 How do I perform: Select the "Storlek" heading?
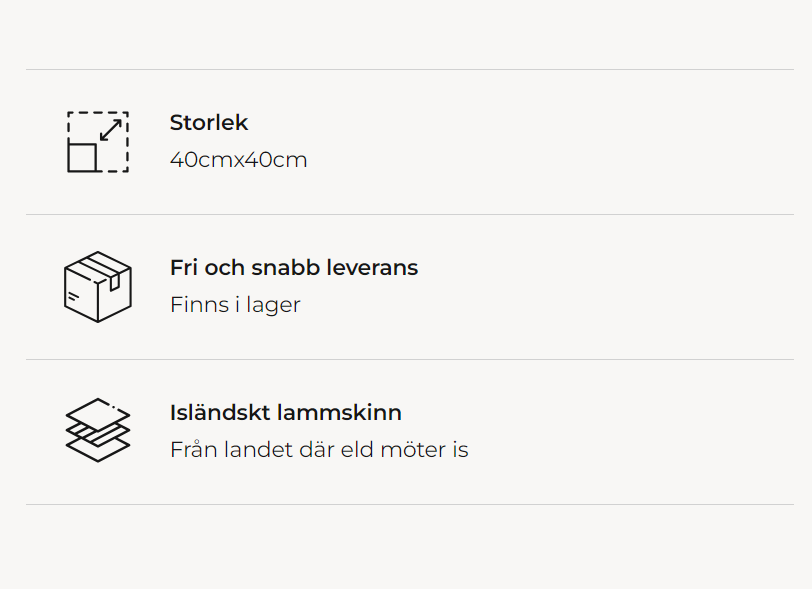(x=209, y=123)
